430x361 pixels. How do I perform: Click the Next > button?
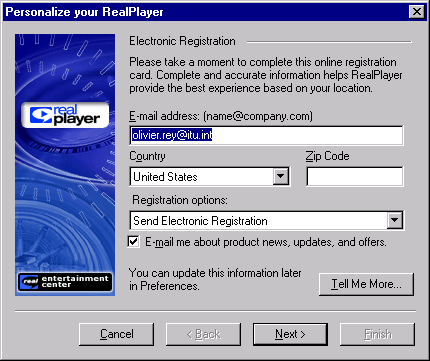coord(290,334)
